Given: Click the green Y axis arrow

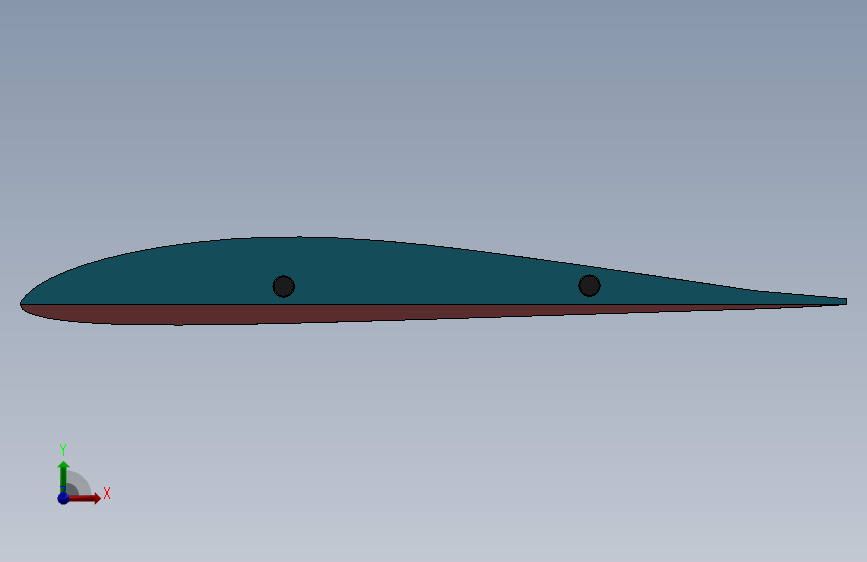Looking at the screenshot, I should tap(63, 476).
